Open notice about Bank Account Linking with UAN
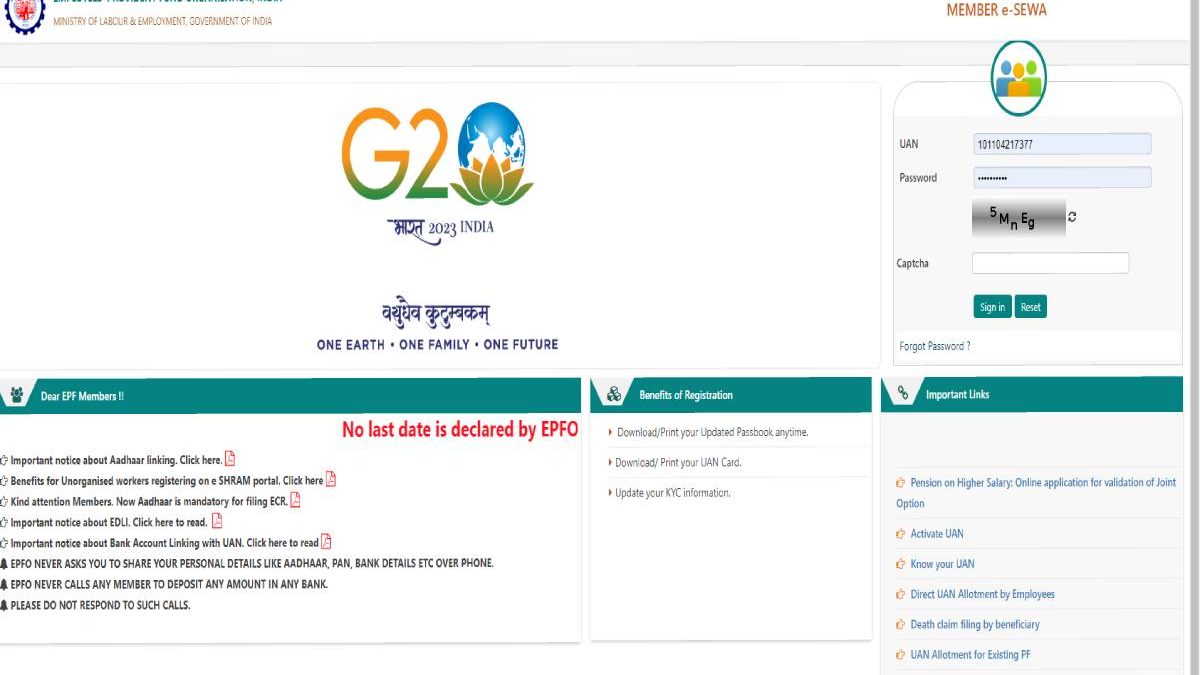Image resolution: width=1200 pixels, height=675 pixels. point(164,543)
